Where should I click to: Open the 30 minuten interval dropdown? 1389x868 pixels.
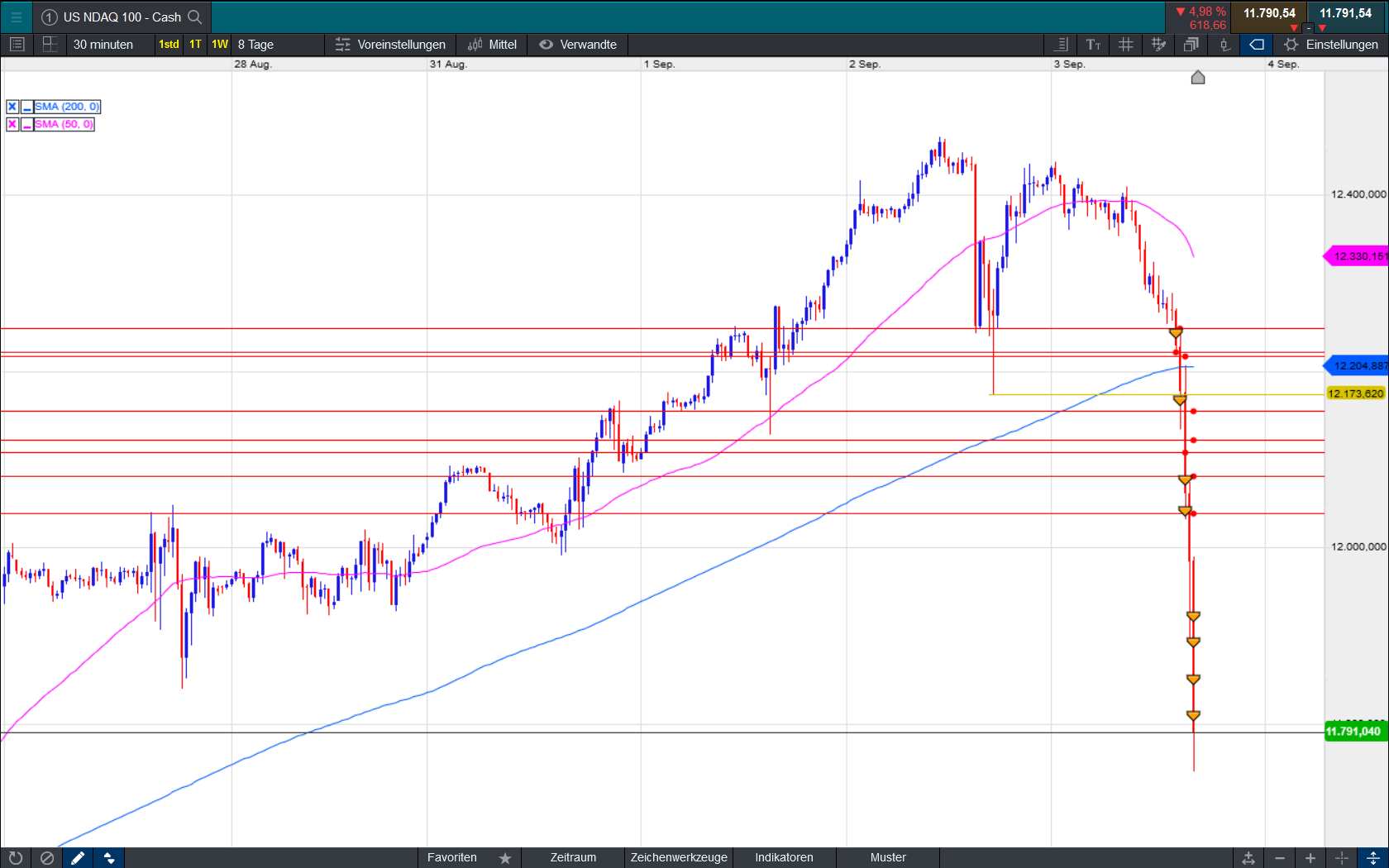(103, 45)
